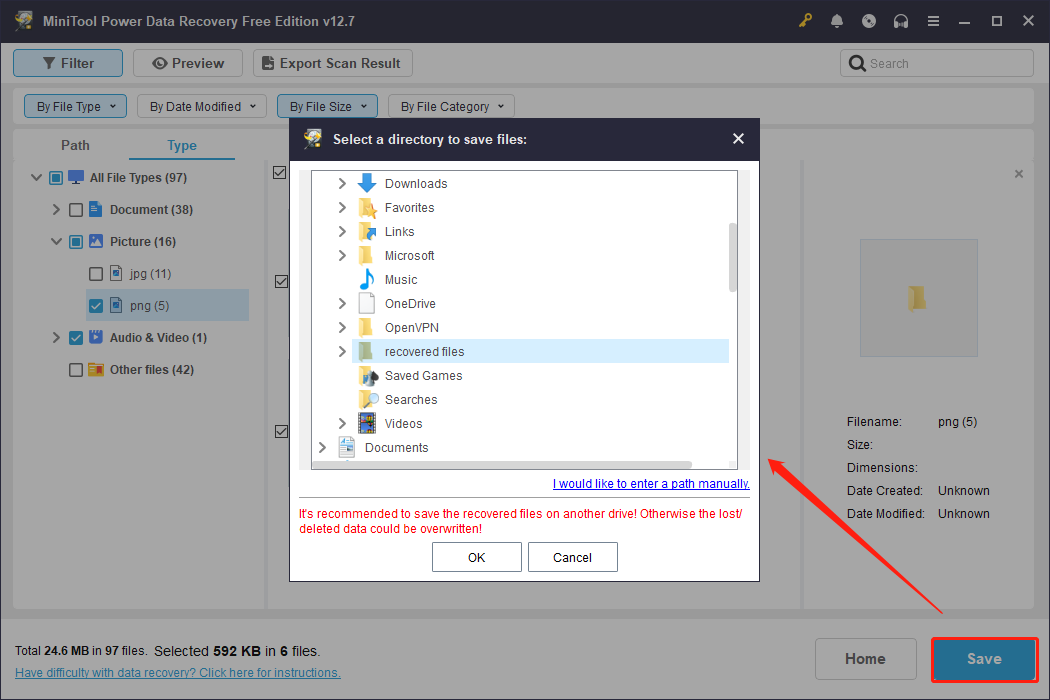The width and height of the screenshot is (1050, 700).
Task: Switch to the Type tab
Action: point(181,145)
